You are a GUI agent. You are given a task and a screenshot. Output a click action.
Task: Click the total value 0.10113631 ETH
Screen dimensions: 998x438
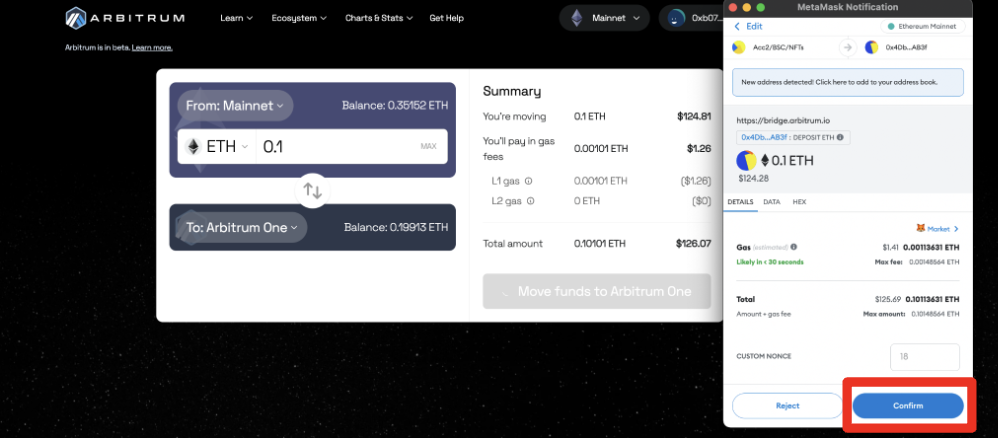pyautogui.click(x=930, y=299)
